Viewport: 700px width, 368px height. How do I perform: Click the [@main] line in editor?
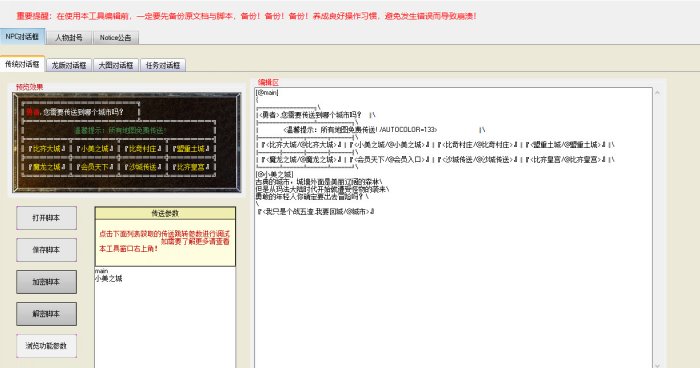(x=267, y=92)
